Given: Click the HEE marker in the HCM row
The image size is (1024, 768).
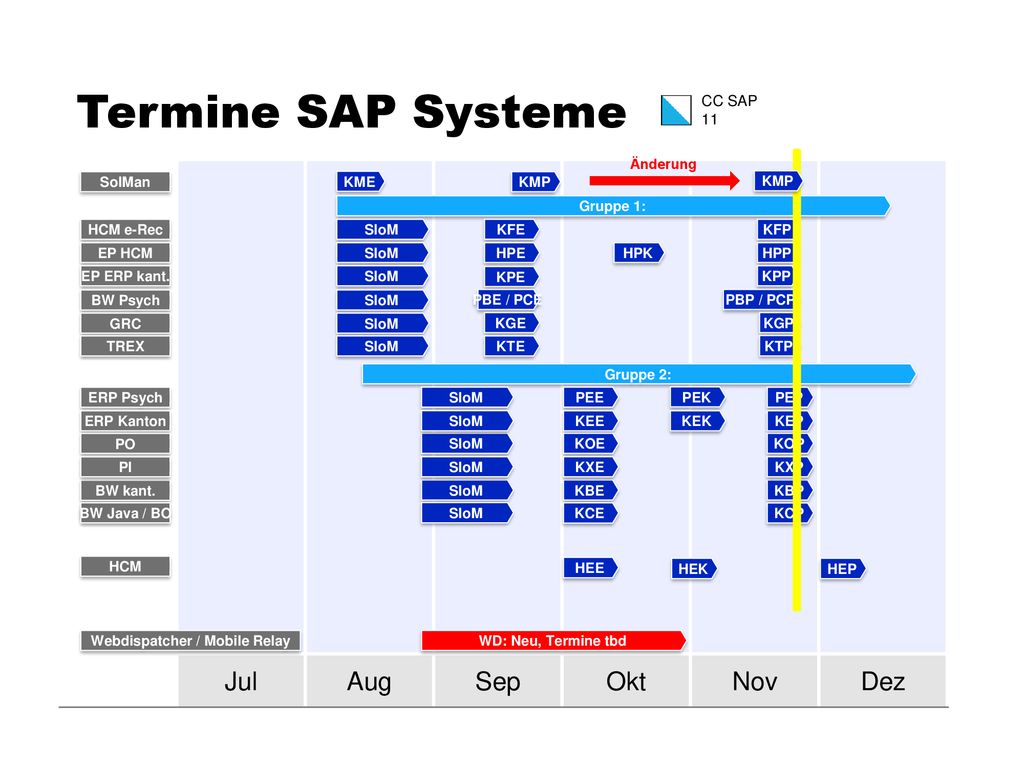Looking at the screenshot, I should point(590,569).
